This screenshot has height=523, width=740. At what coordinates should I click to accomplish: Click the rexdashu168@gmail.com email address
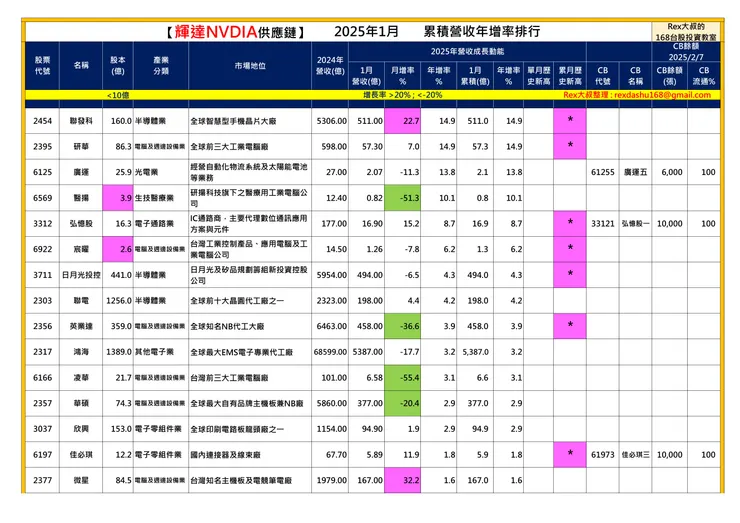click(x=662, y=95)
